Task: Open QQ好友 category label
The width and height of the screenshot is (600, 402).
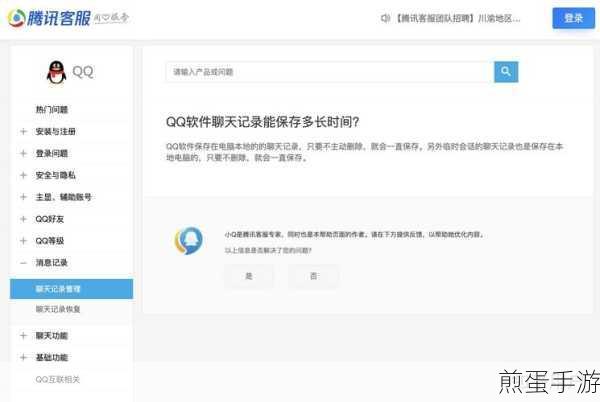Action: pos(50,219)
